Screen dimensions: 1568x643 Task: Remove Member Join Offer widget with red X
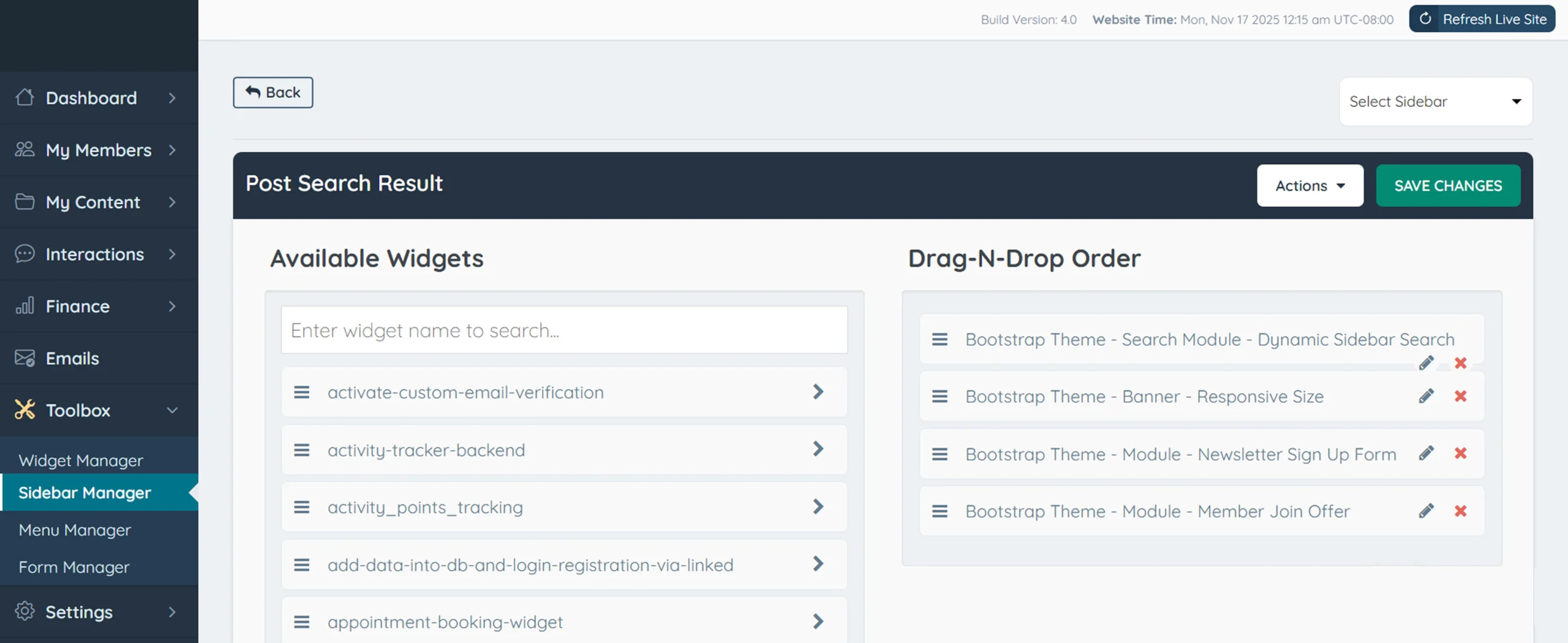click(x=1460, y=511)
